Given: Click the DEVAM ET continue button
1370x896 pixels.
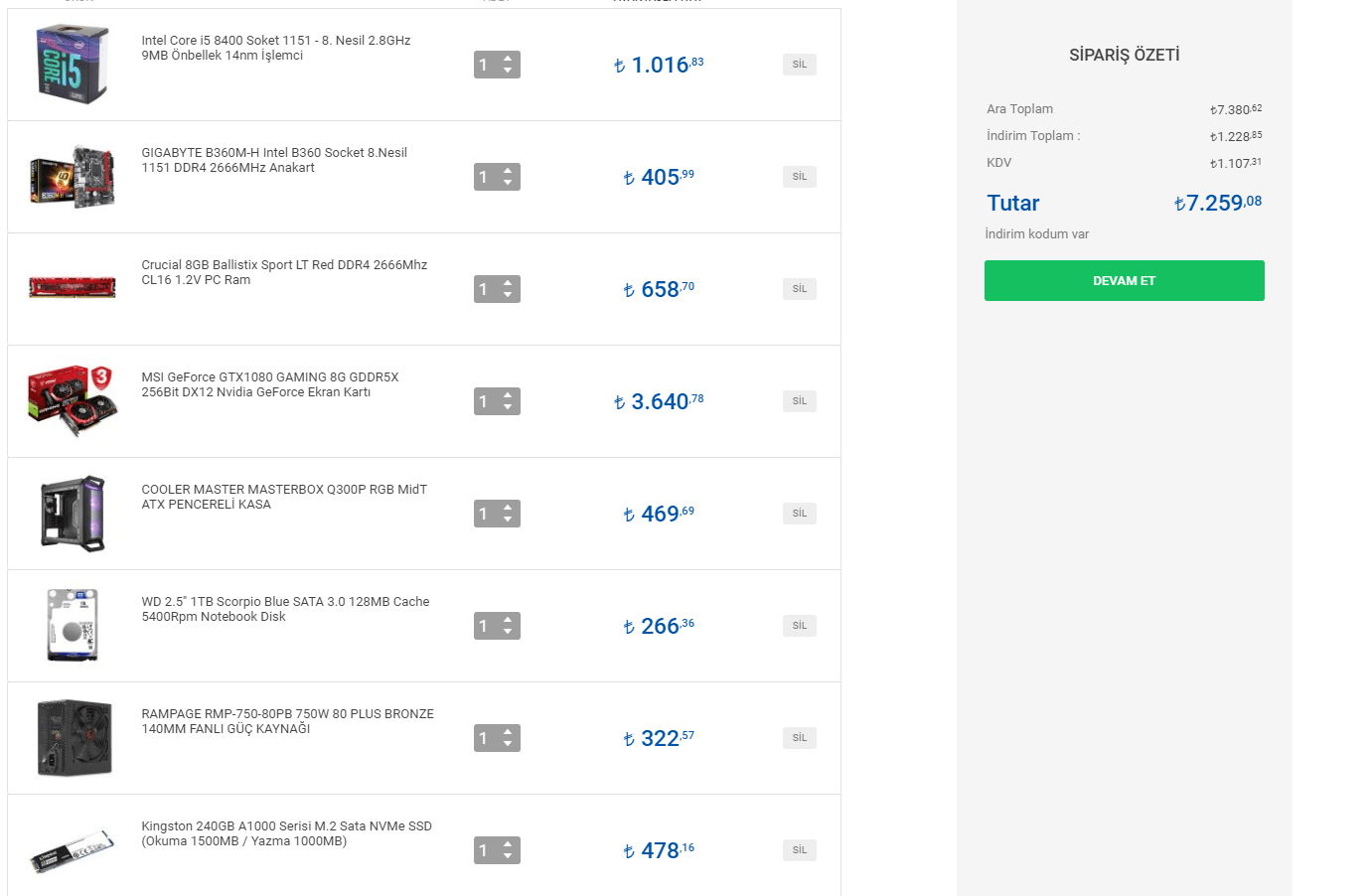Looking at the screenshot, I should [1124, 281].
